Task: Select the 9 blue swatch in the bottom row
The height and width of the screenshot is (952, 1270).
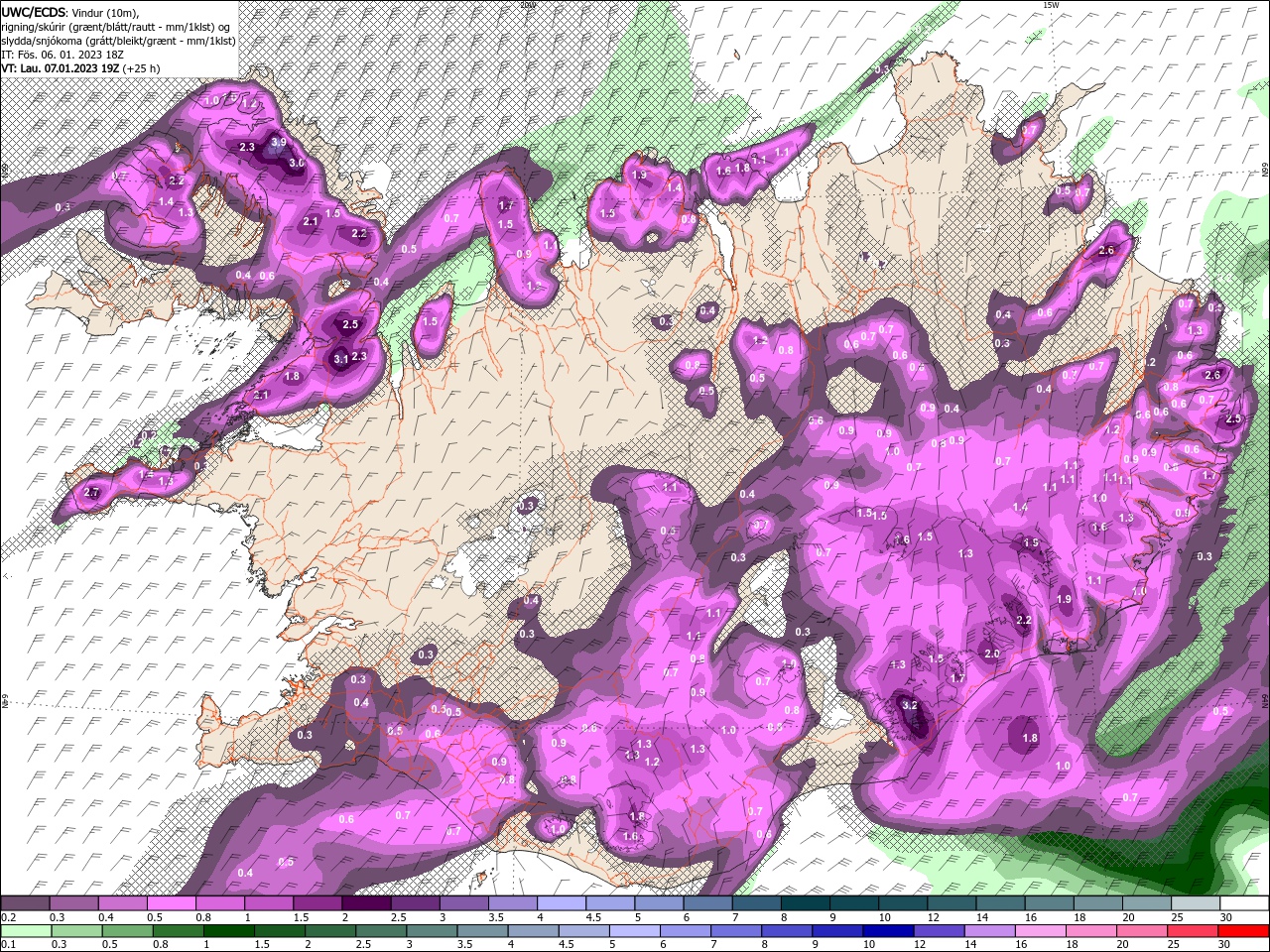Action: point(836,930)
